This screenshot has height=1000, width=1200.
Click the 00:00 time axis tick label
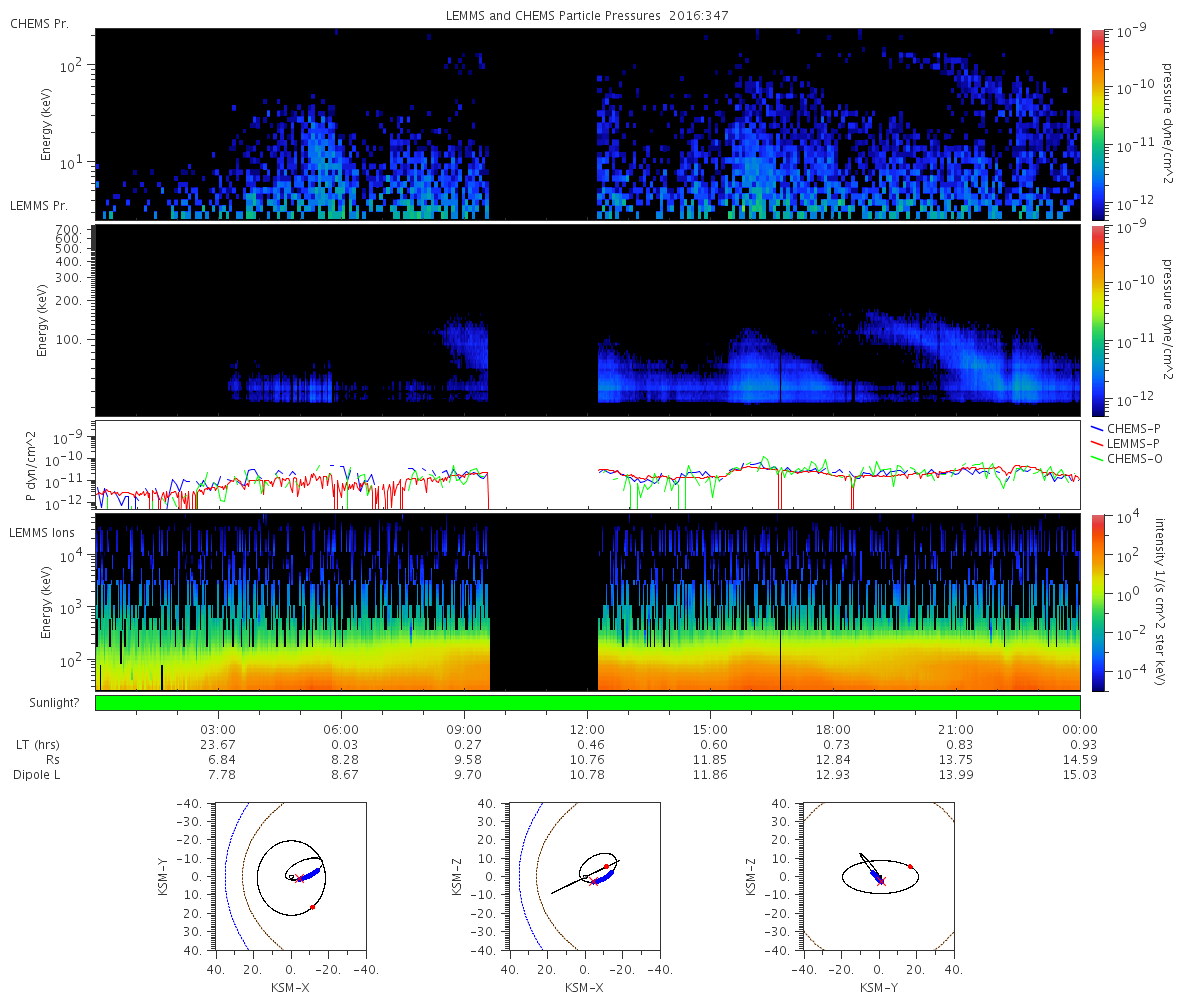[x=1080, y=728]
